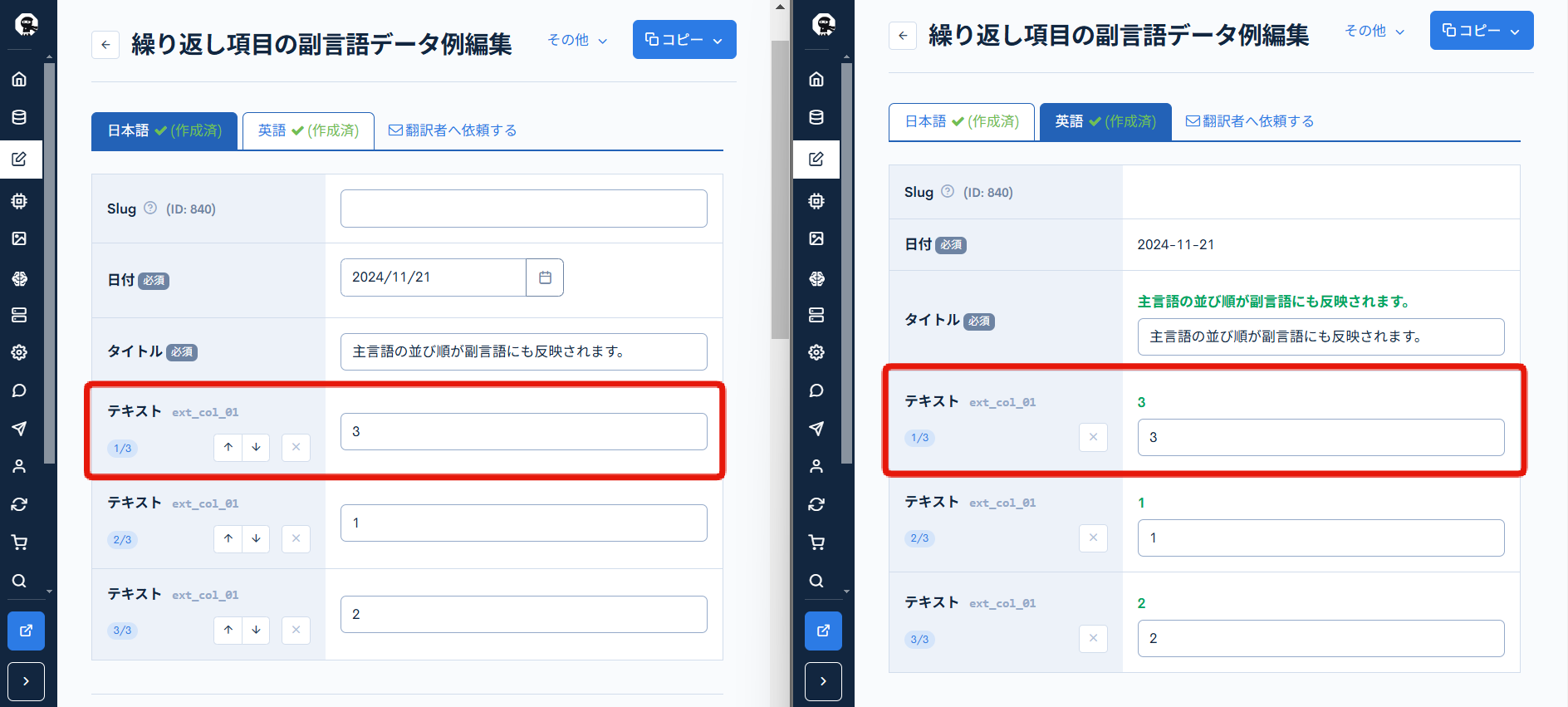Click right window text field containing 3
Image resolution: width=1568 pixels, height=707 pixels.
click(1321, 437)
